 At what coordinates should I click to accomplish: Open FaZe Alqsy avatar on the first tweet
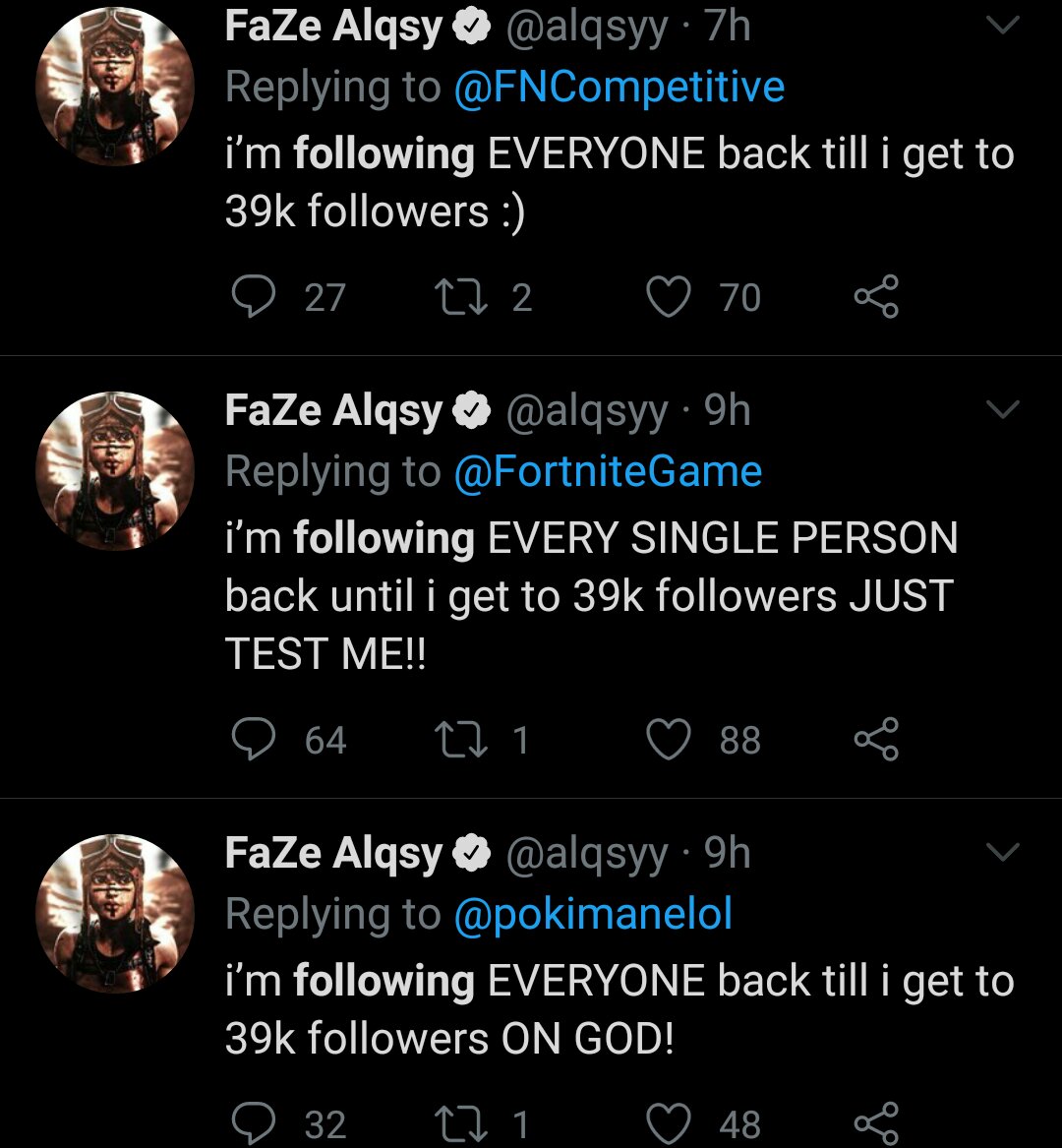[x=114, y=87]
